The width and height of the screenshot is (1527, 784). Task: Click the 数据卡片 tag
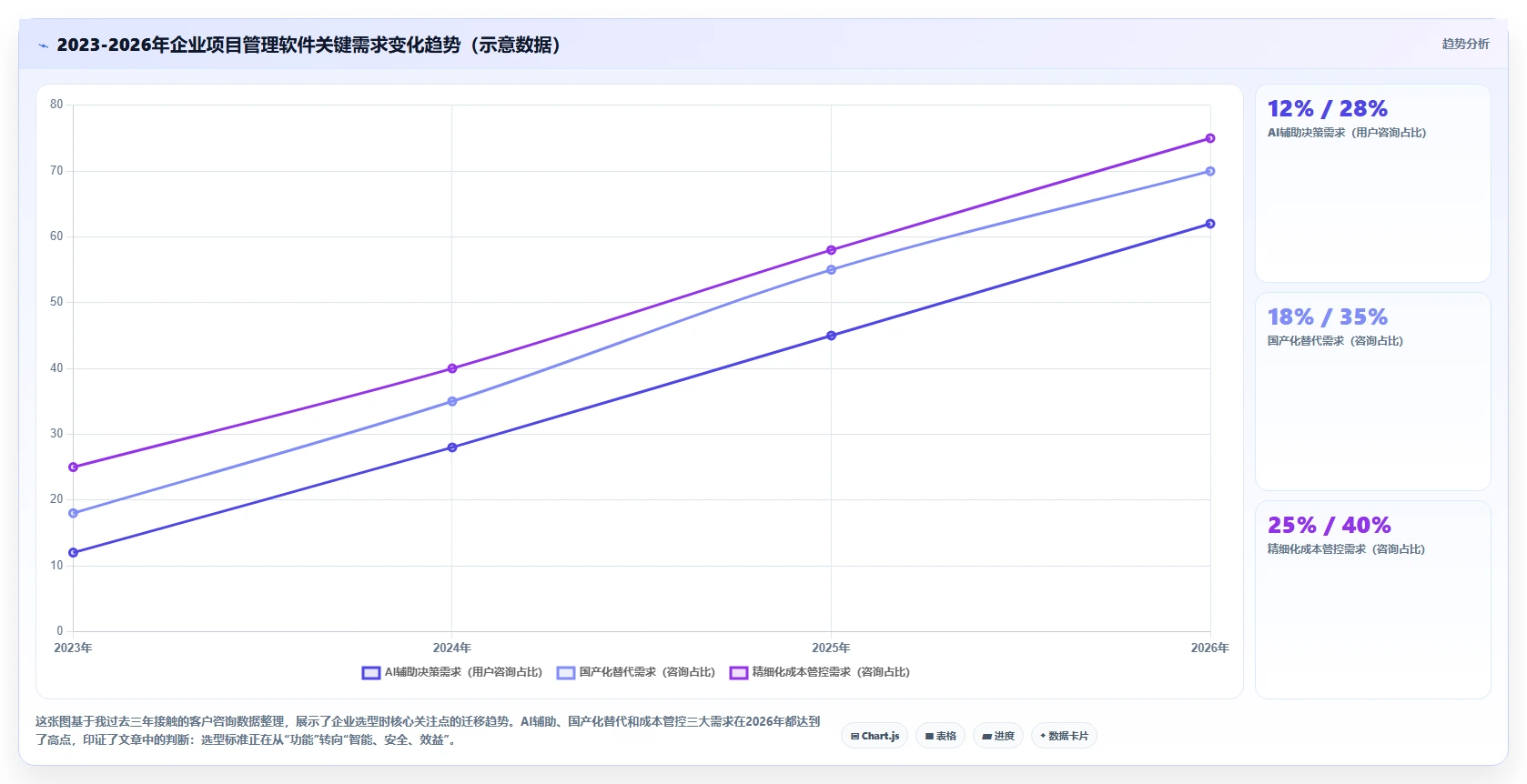1064,736
